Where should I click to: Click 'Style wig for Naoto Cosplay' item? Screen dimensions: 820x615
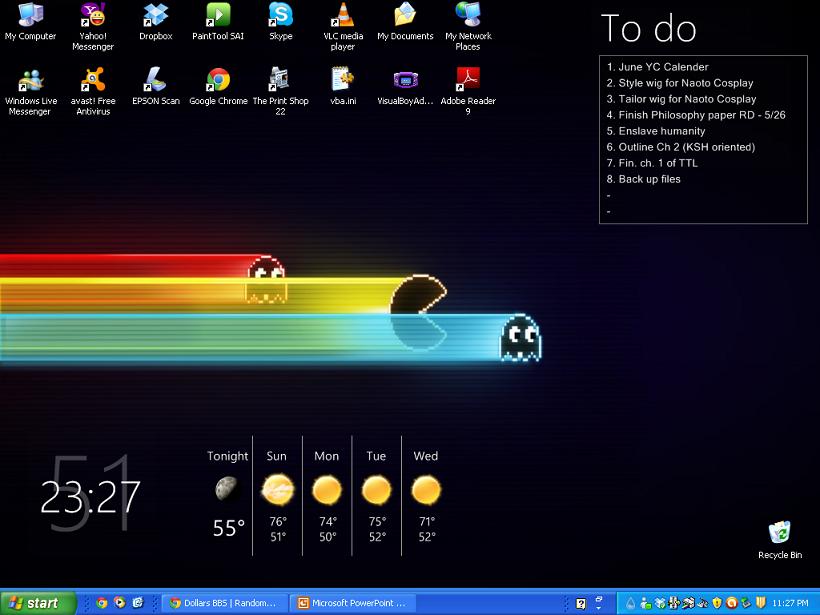coord(680,83)
